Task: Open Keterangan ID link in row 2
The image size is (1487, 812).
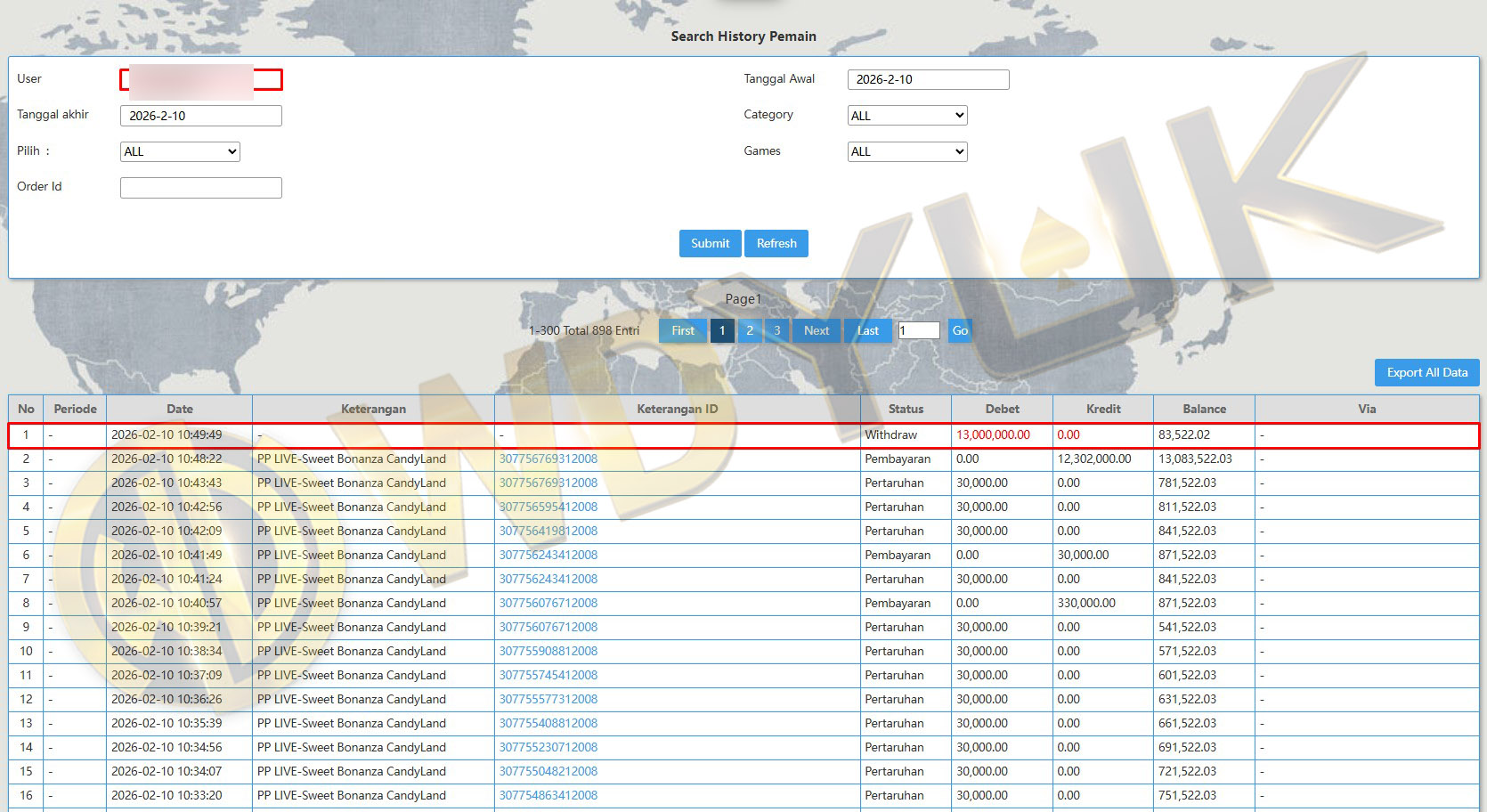Action: 548,459
